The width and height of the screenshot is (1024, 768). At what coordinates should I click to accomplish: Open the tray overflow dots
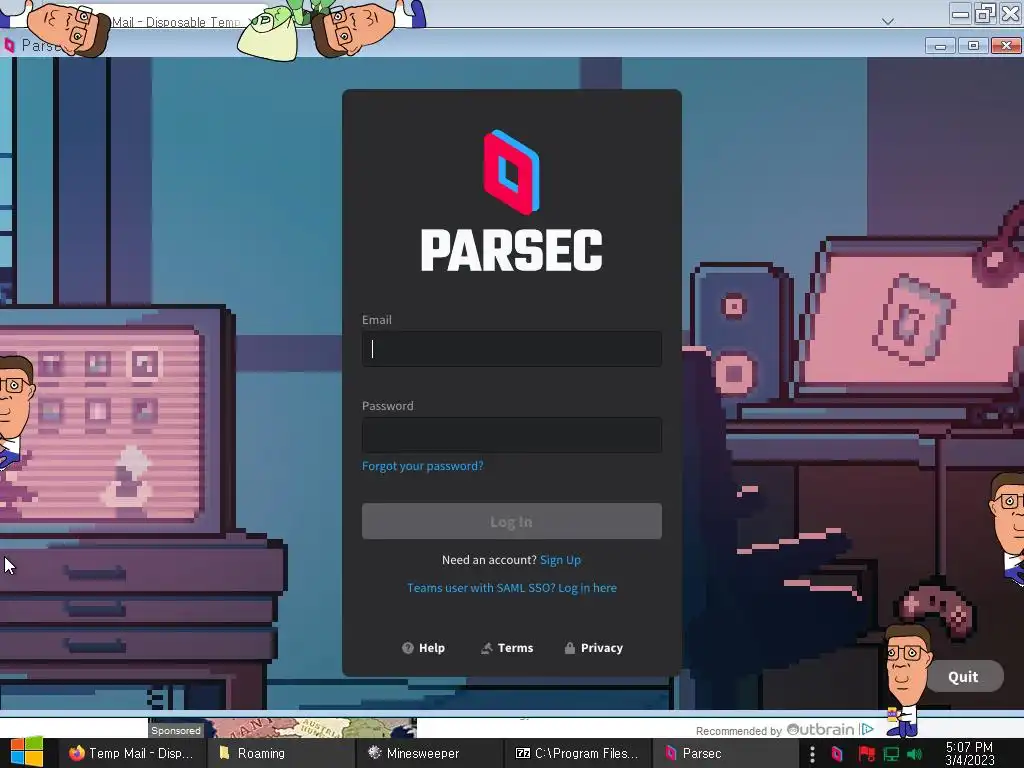[812, 754]
